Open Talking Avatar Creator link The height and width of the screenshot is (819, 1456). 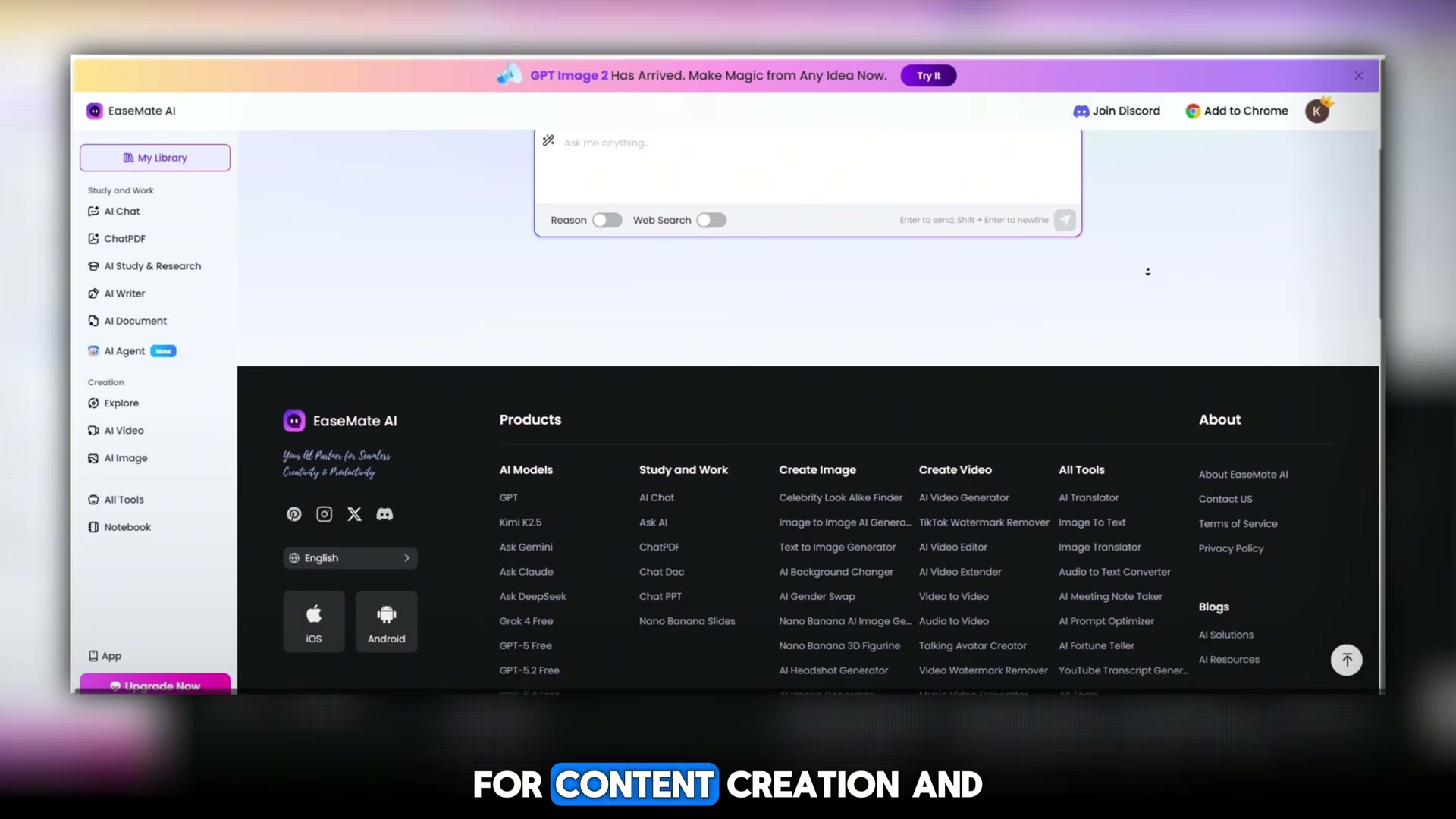click(973, 646)
